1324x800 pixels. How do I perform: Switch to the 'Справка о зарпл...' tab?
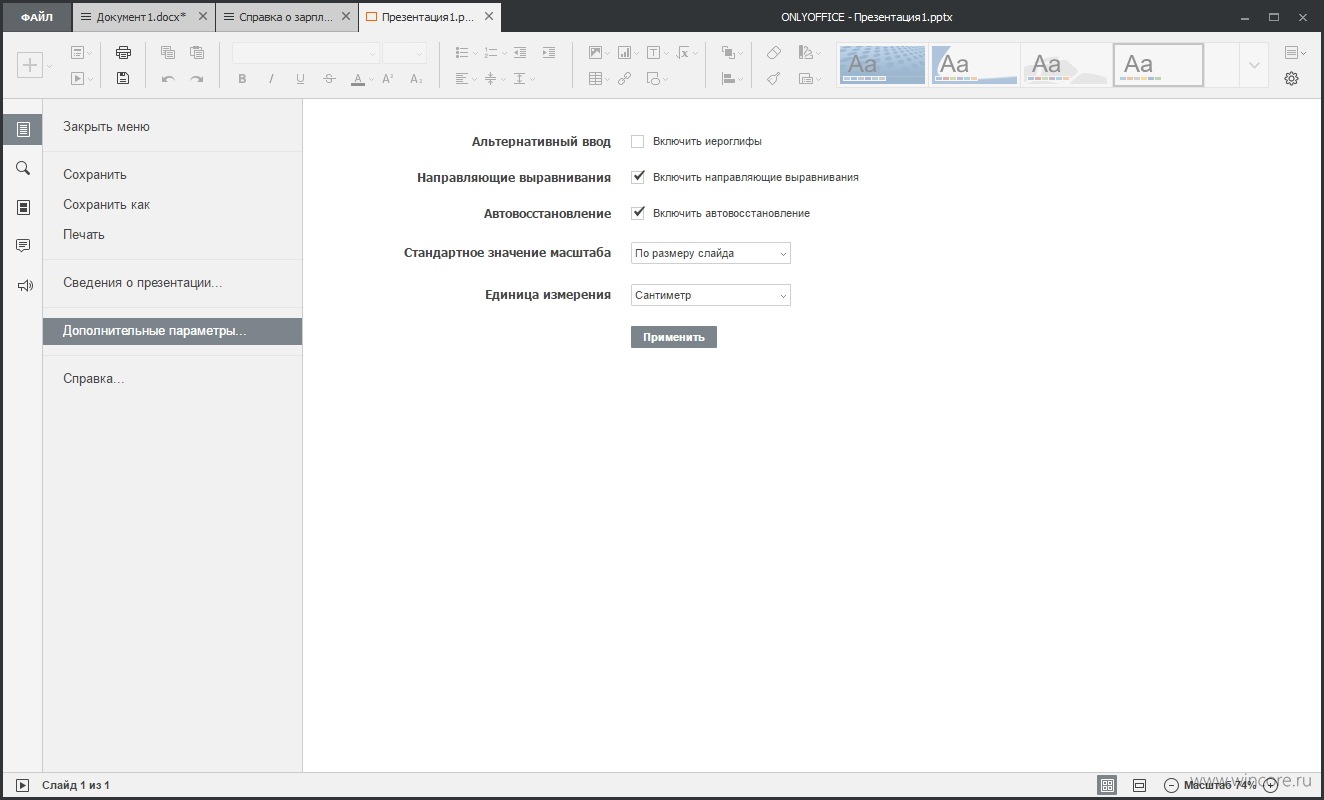point(286,17)
